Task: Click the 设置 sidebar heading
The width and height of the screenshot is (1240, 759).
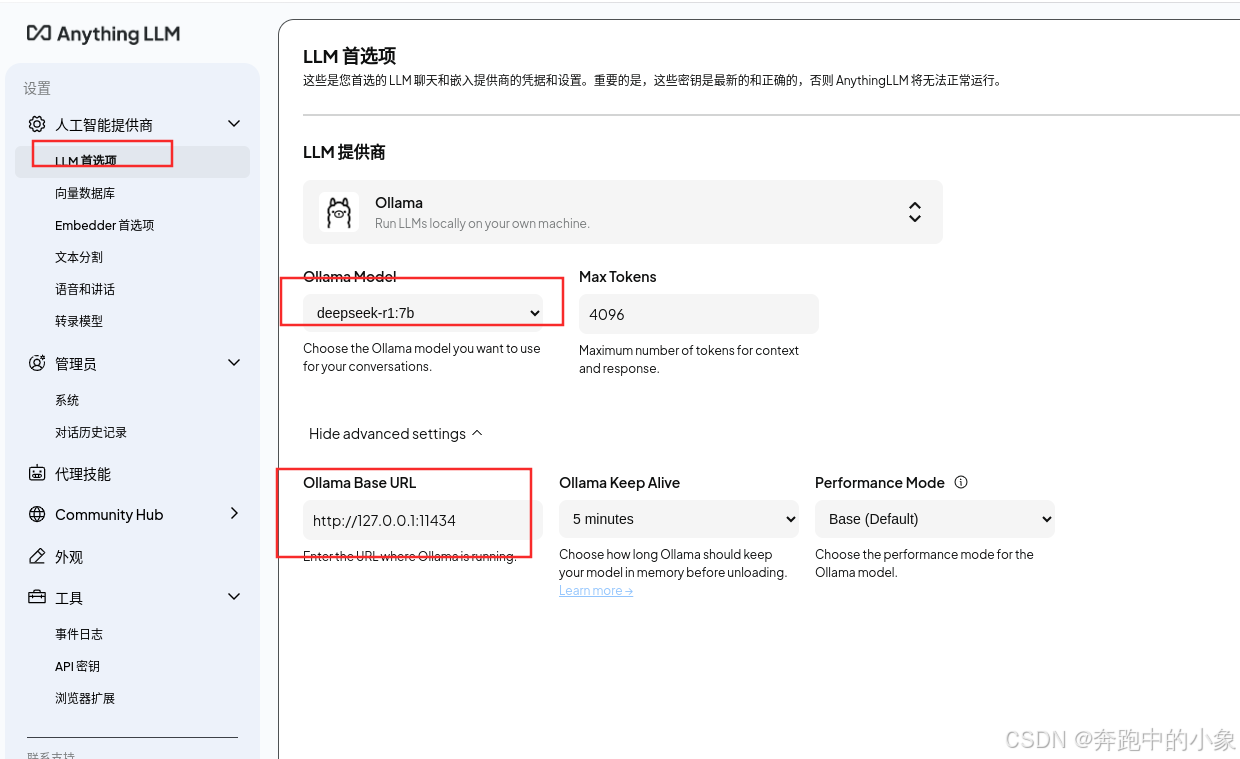Action: point(37,88)
